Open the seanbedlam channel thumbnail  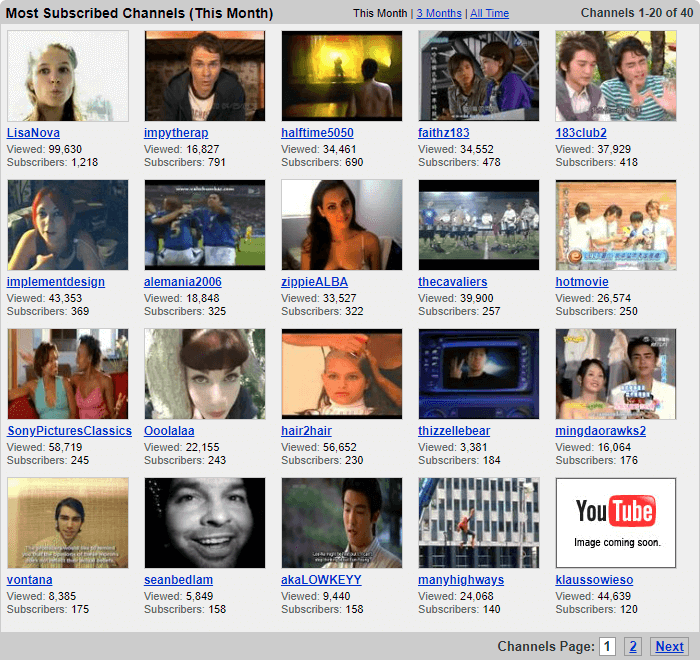[x=205, y=523]
